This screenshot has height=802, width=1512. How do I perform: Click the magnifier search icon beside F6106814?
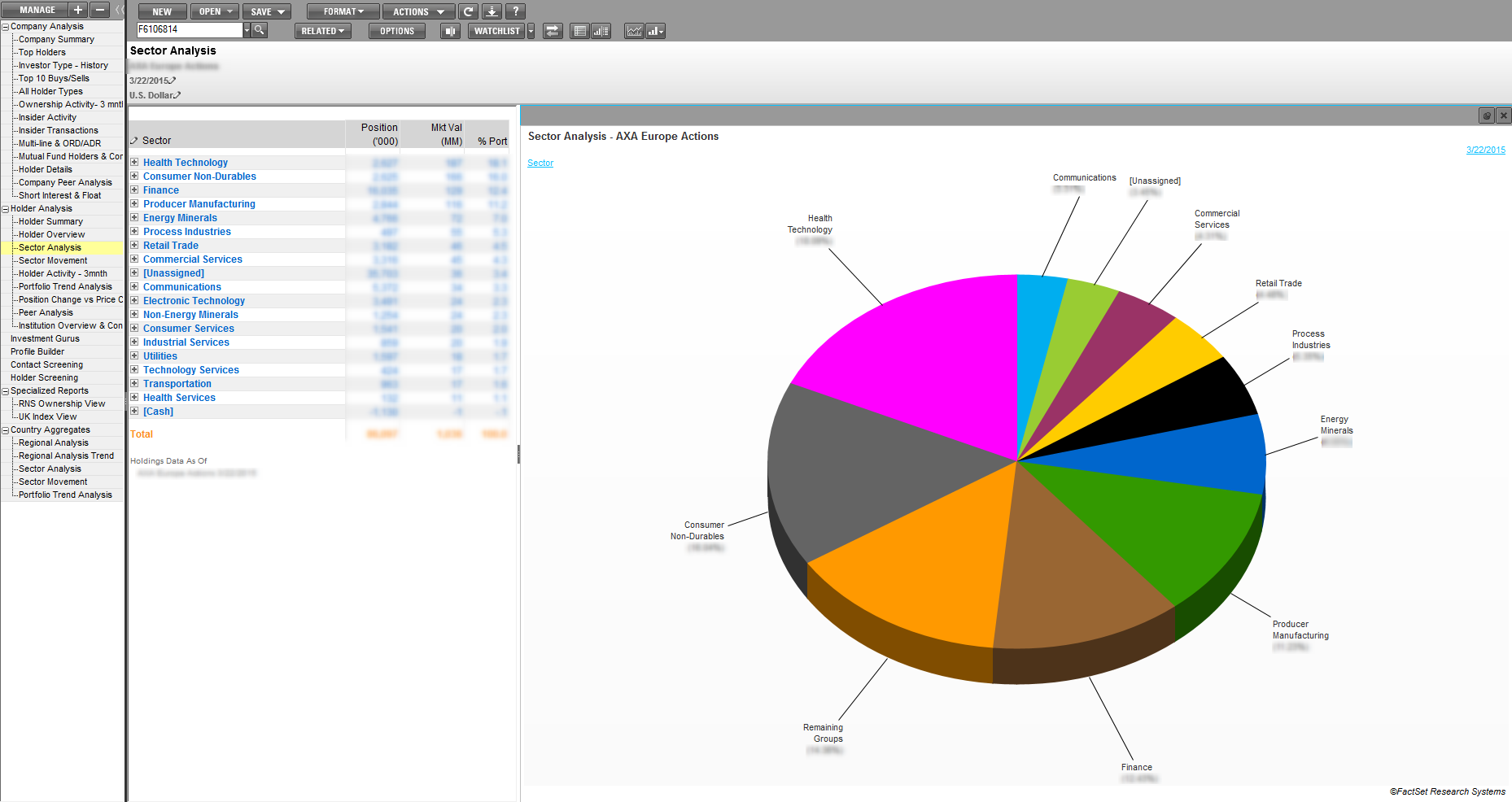pyautogui.click(x=260, y=30)
